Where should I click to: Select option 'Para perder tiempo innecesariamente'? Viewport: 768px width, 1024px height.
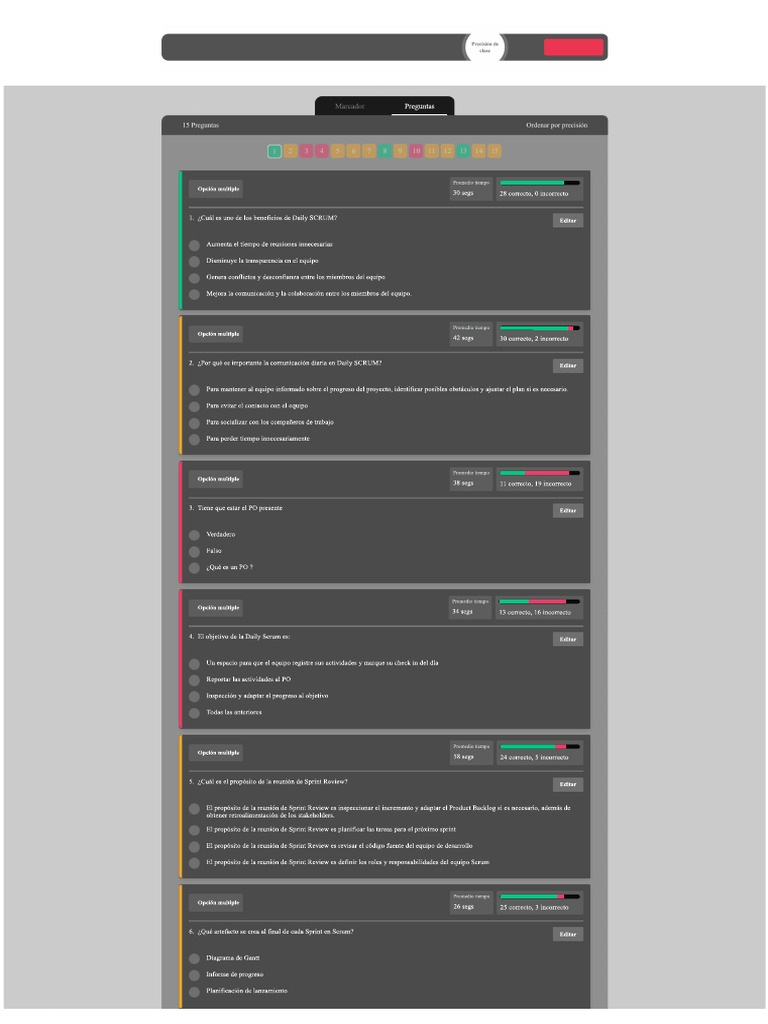coord(194,440)
